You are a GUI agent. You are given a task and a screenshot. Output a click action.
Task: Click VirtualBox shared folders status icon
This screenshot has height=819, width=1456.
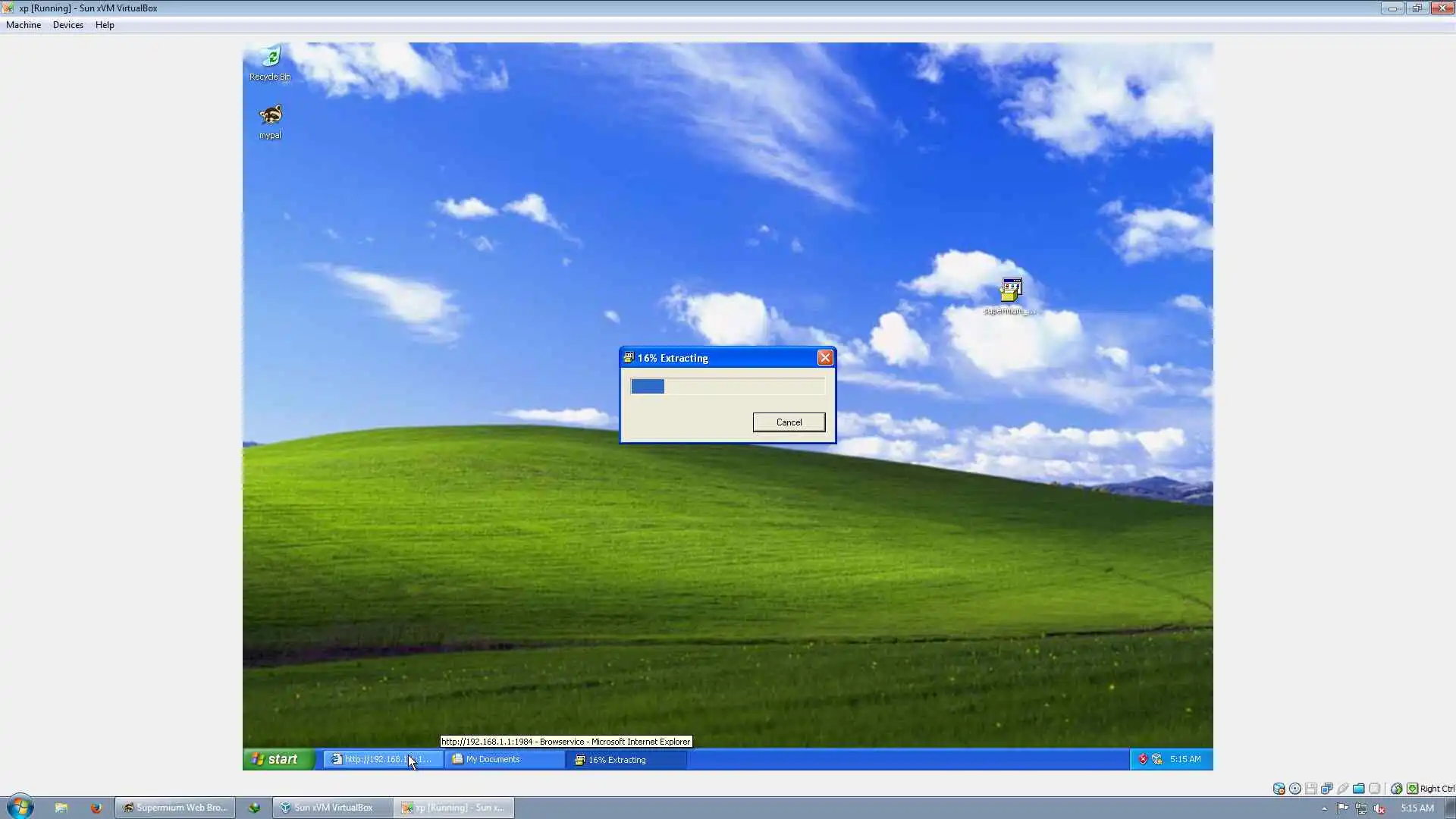click(1359, 789)
